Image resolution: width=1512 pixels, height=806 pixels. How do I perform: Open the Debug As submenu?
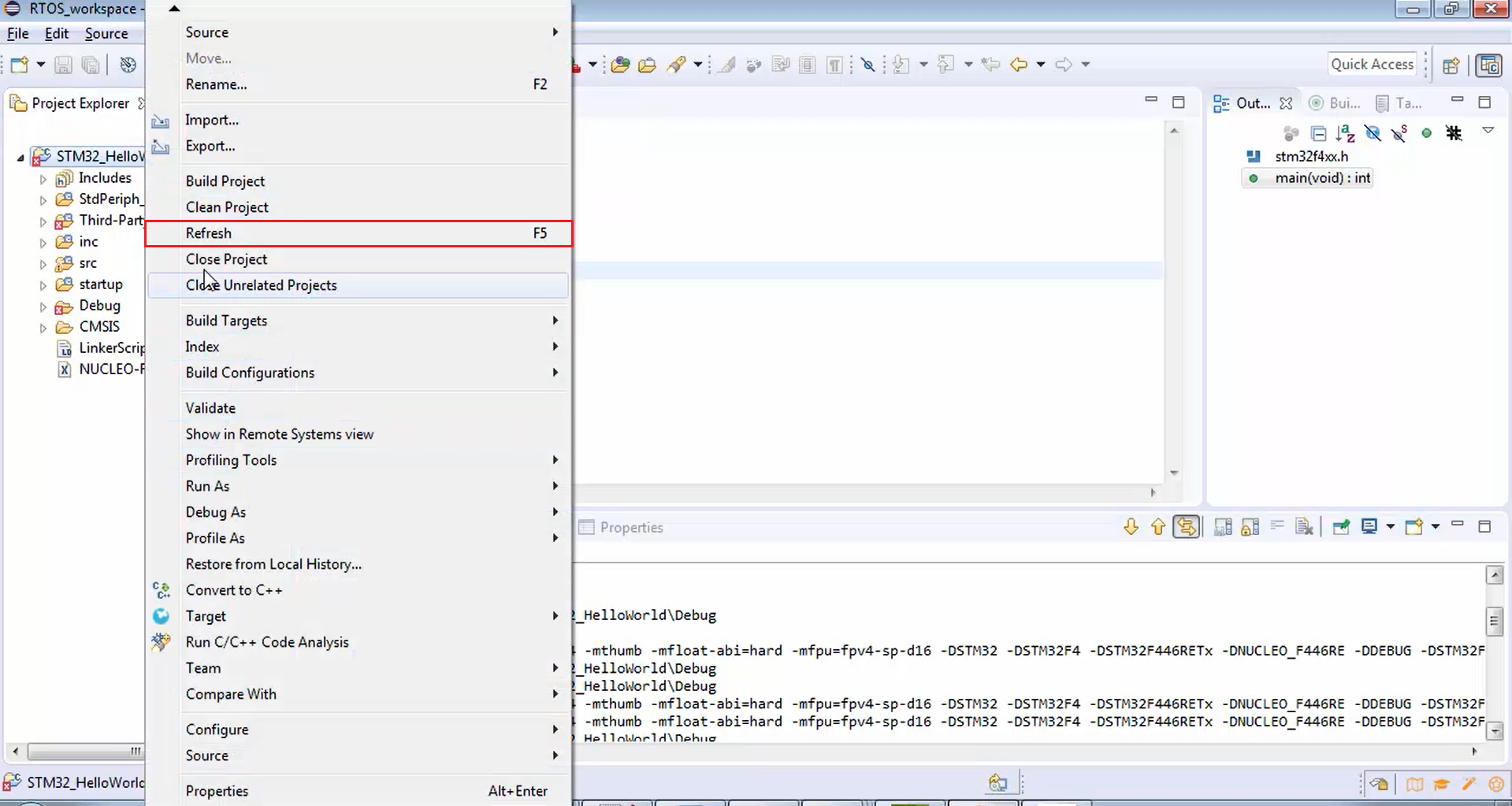coord(358,512)
